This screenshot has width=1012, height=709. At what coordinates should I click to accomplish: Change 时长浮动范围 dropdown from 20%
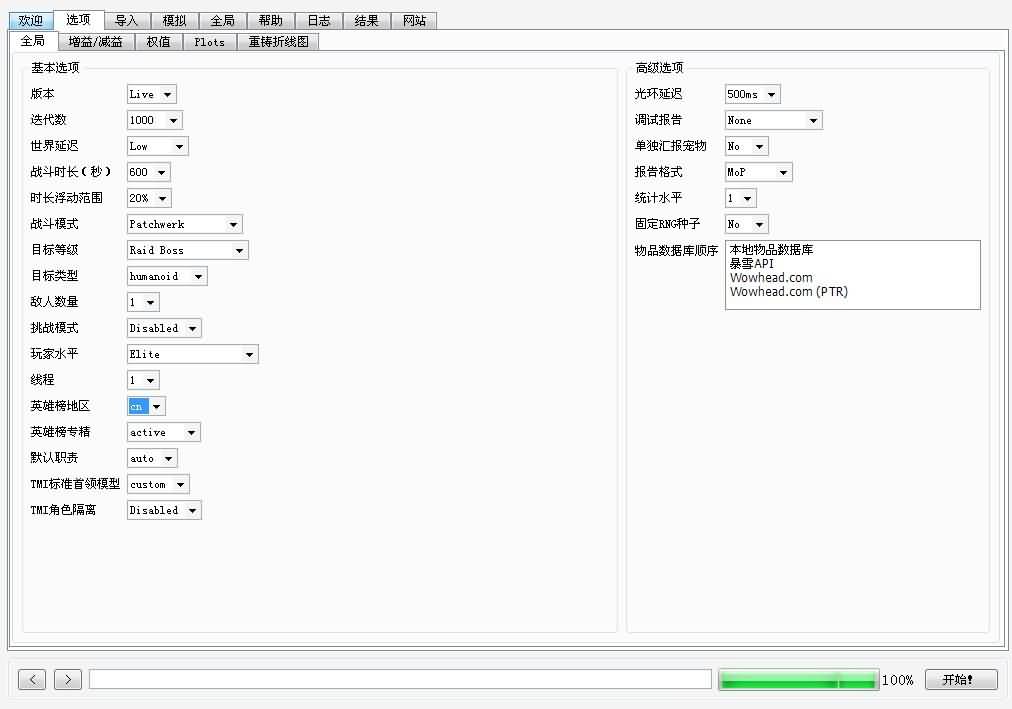click(x=148, y=198)
